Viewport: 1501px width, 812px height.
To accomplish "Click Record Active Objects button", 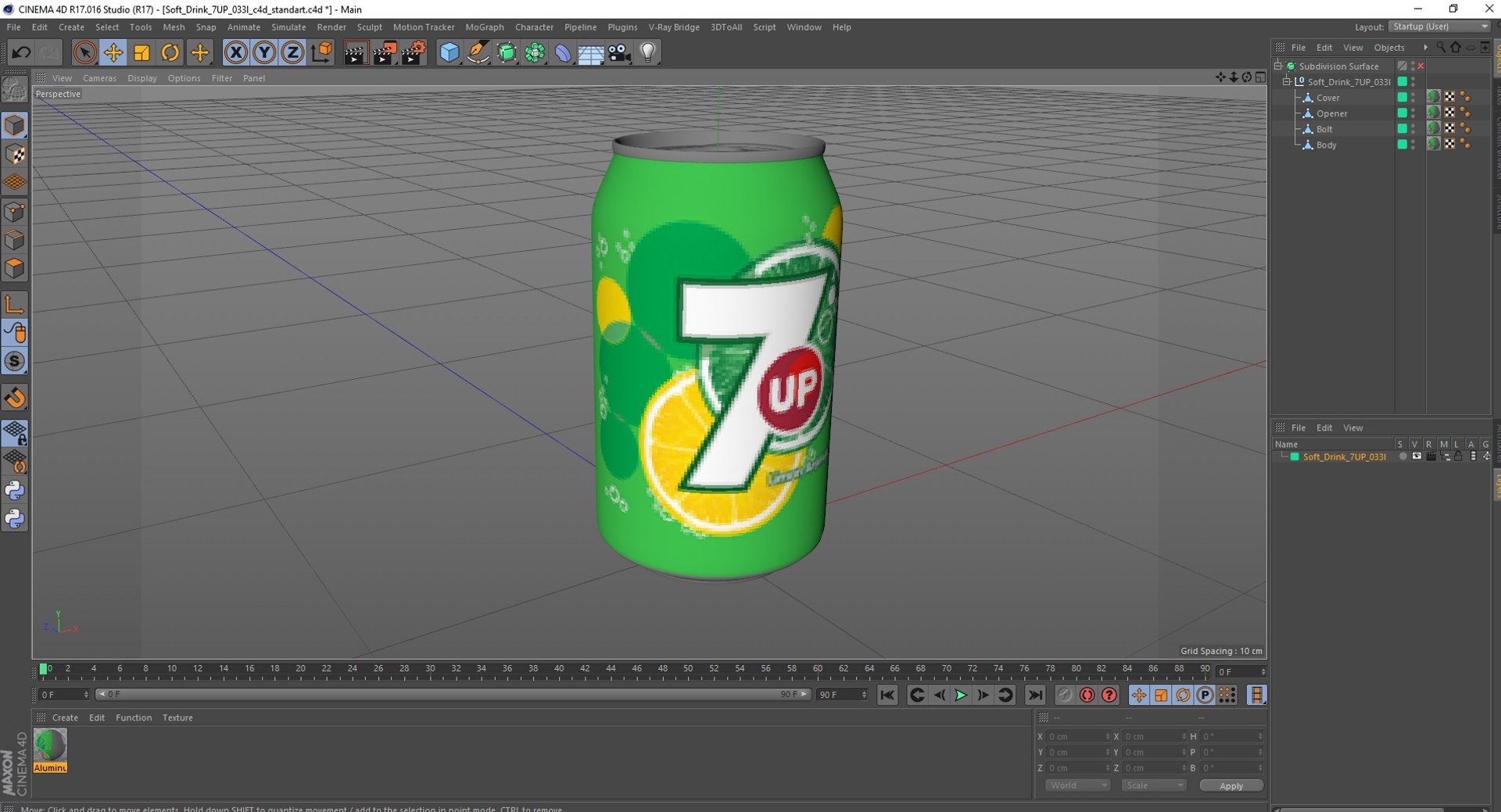I will click(x=1065, y=695).
